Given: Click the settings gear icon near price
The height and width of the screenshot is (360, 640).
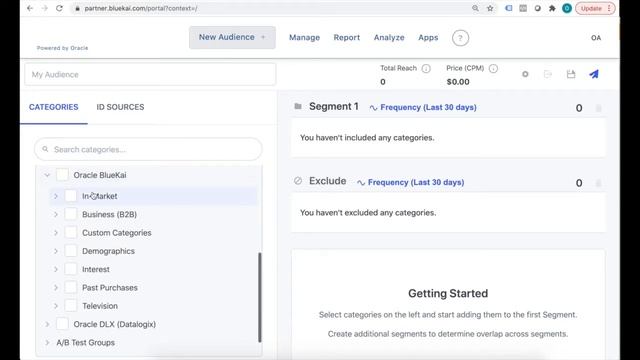Looking at the screenshot, I should click(x=525, y=74).
